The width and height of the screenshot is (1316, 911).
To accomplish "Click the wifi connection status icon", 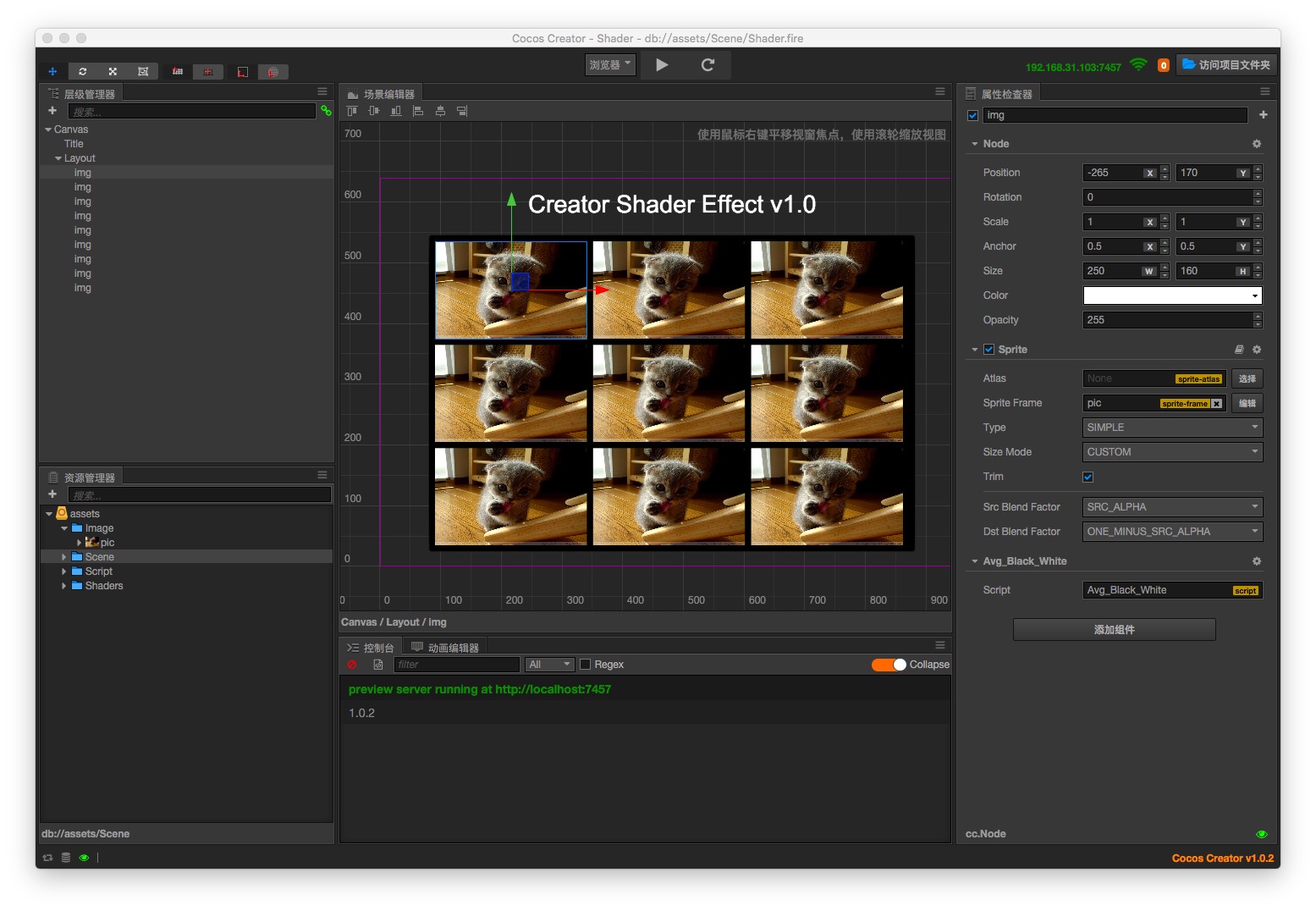I will [1139, 65].
